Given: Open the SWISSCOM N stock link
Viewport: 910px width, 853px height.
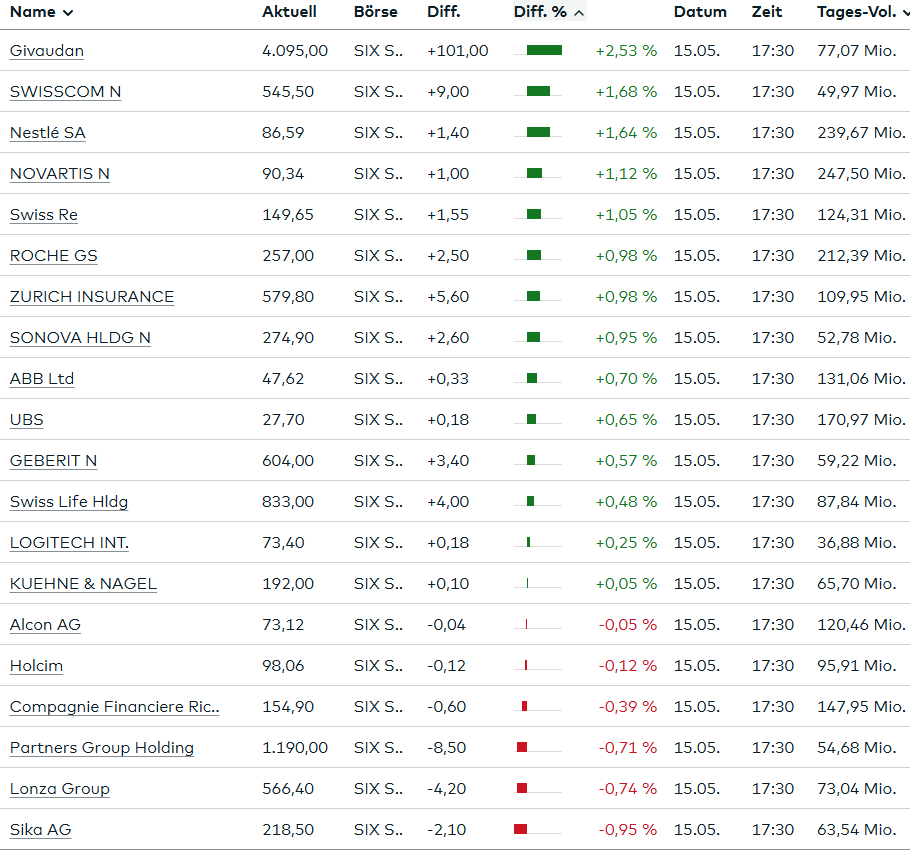Looking at the screenshot, I should (66, 92).
